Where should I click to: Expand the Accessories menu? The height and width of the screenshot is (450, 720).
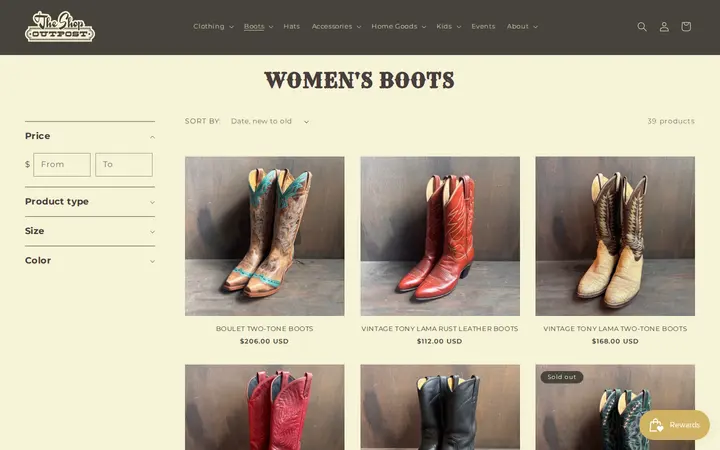(336, 27)
